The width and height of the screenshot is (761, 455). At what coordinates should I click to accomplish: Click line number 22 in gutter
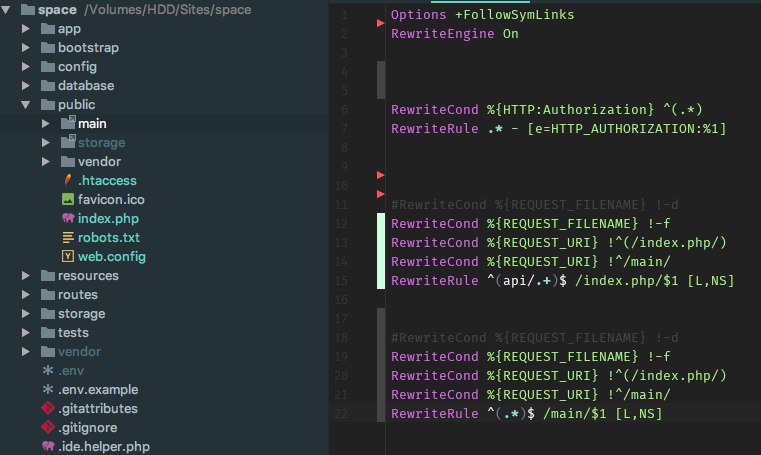(341, 414)
